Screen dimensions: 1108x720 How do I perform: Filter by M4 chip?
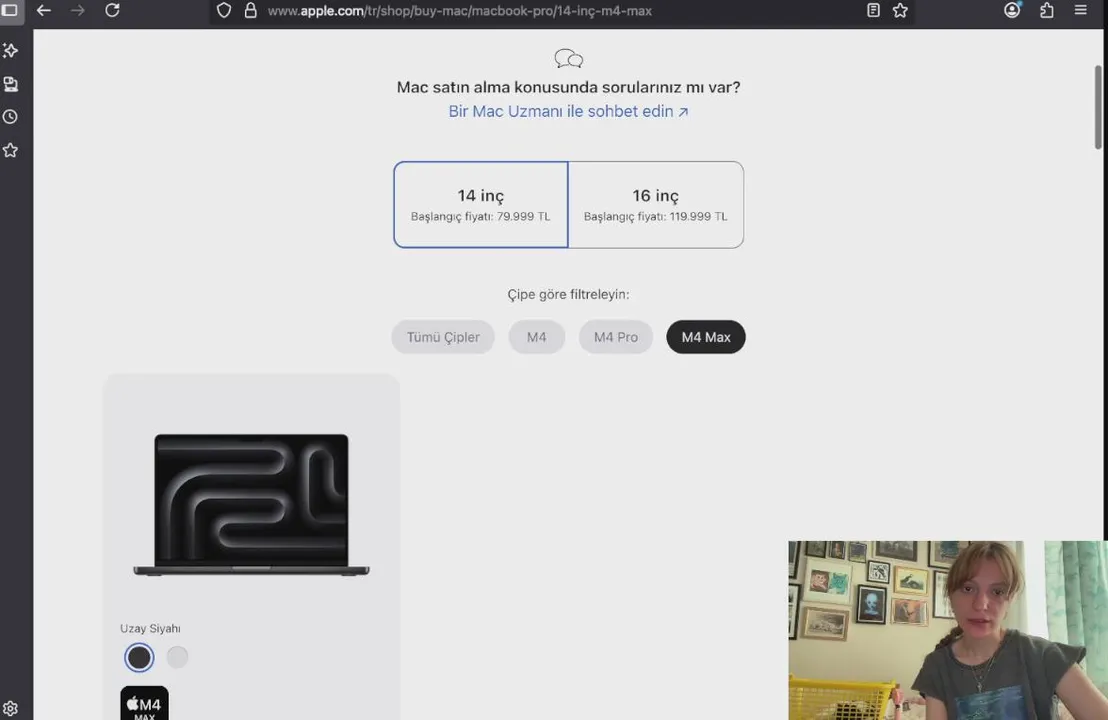[536, 337]
